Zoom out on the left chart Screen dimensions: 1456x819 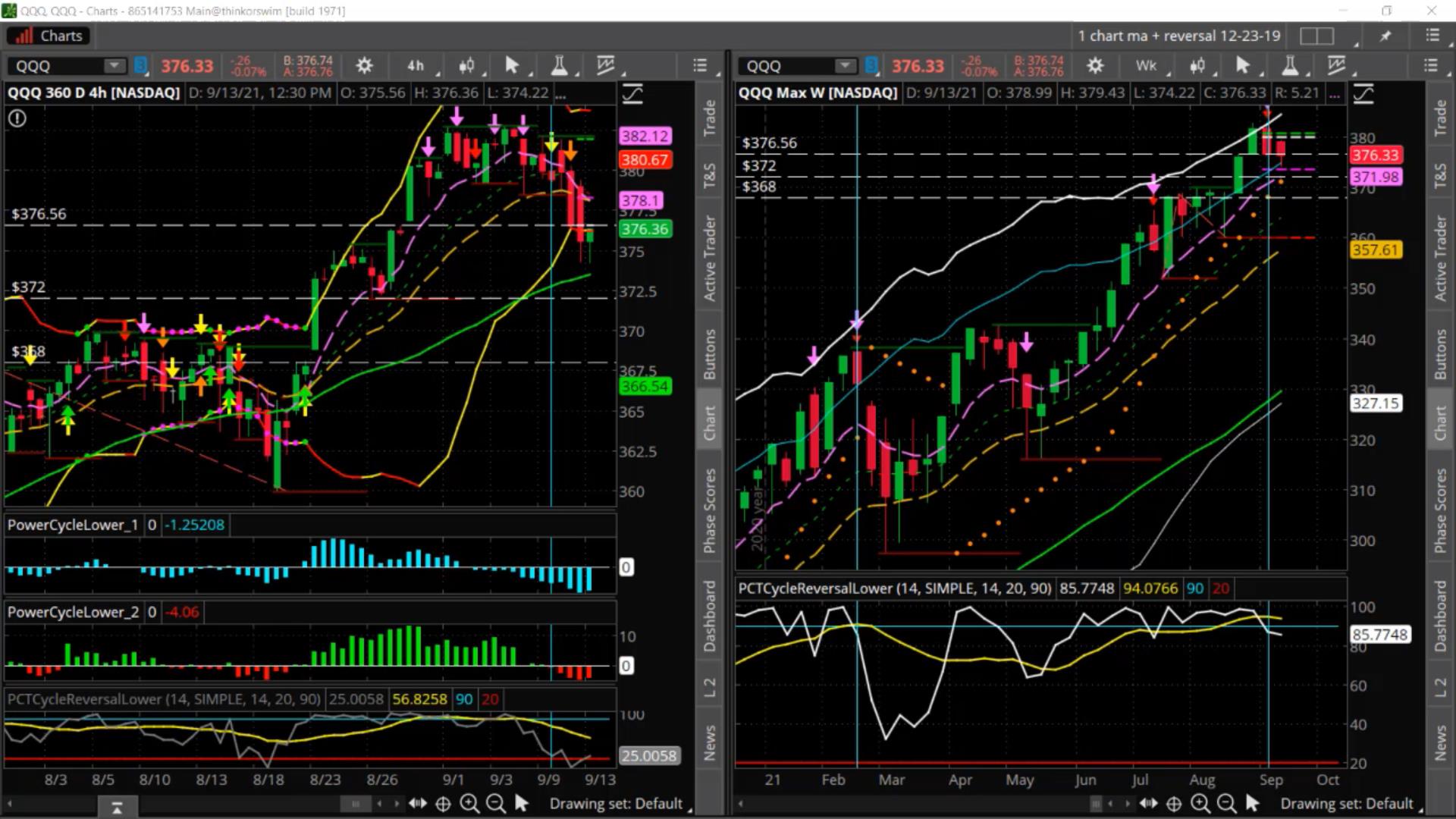click(x=495, y=804)
